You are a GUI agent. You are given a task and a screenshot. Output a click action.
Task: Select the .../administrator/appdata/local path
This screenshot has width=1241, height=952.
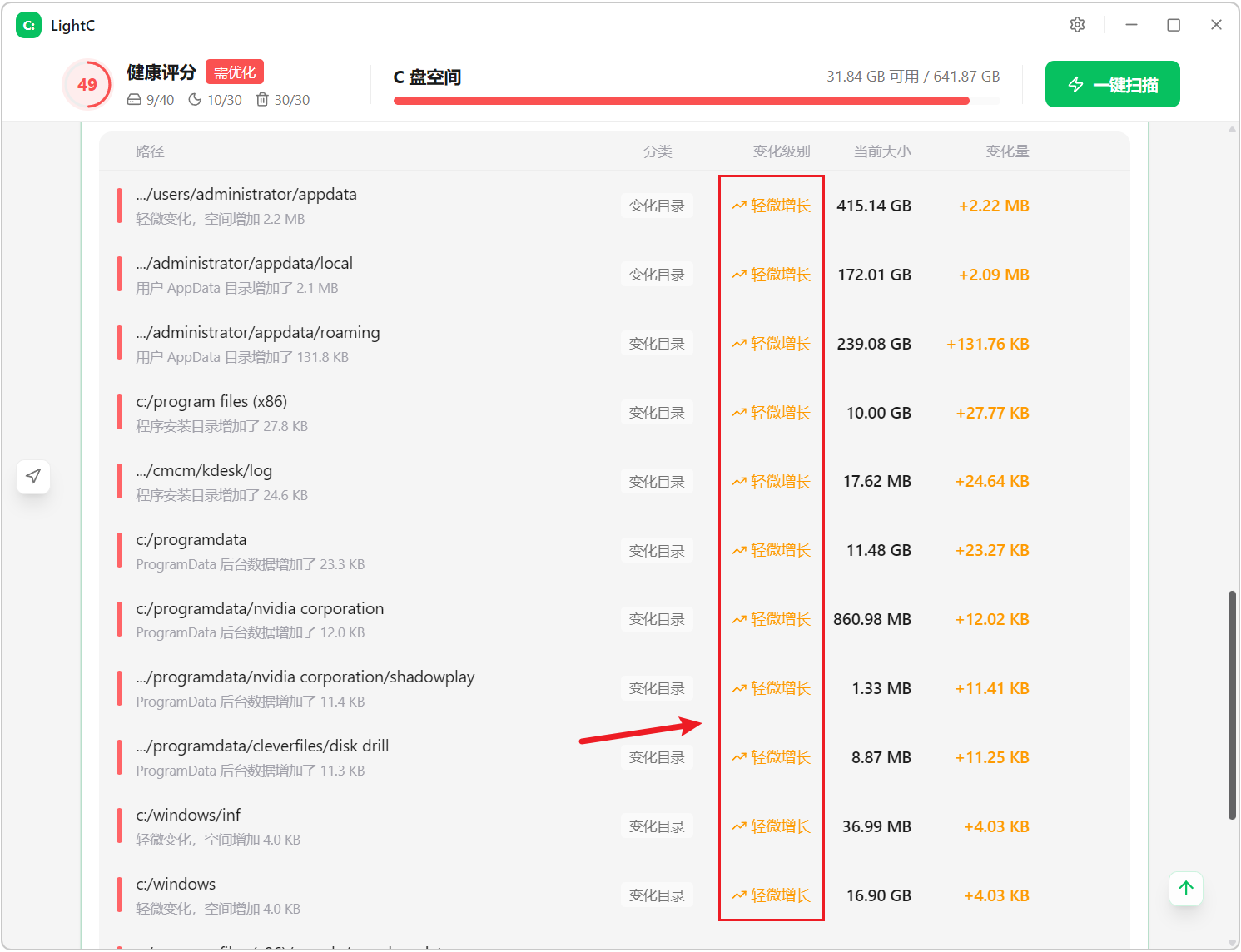pos(245,263)
